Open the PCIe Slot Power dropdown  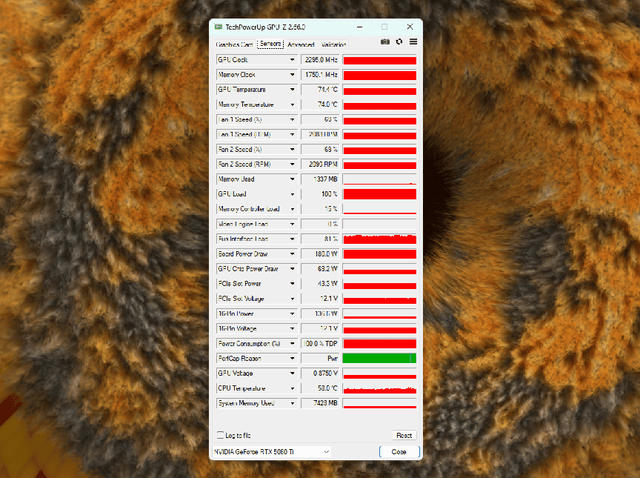pyautogui.click(x=292, y=284)
